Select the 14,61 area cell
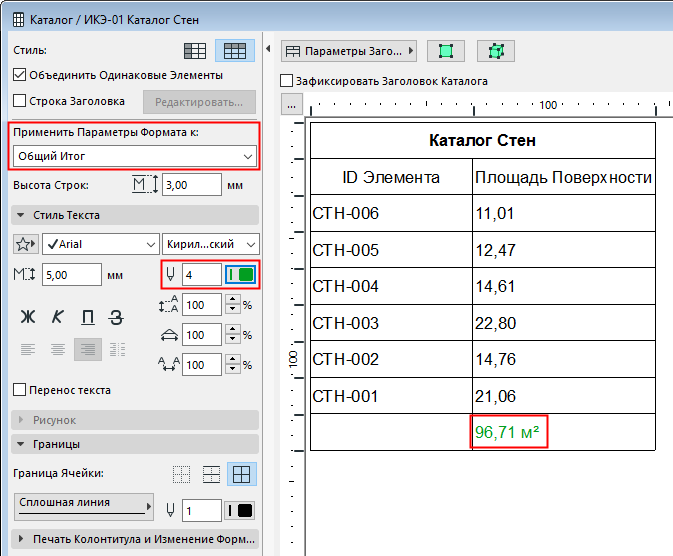Viewport: 673px width, 556px height. [564, 286]
